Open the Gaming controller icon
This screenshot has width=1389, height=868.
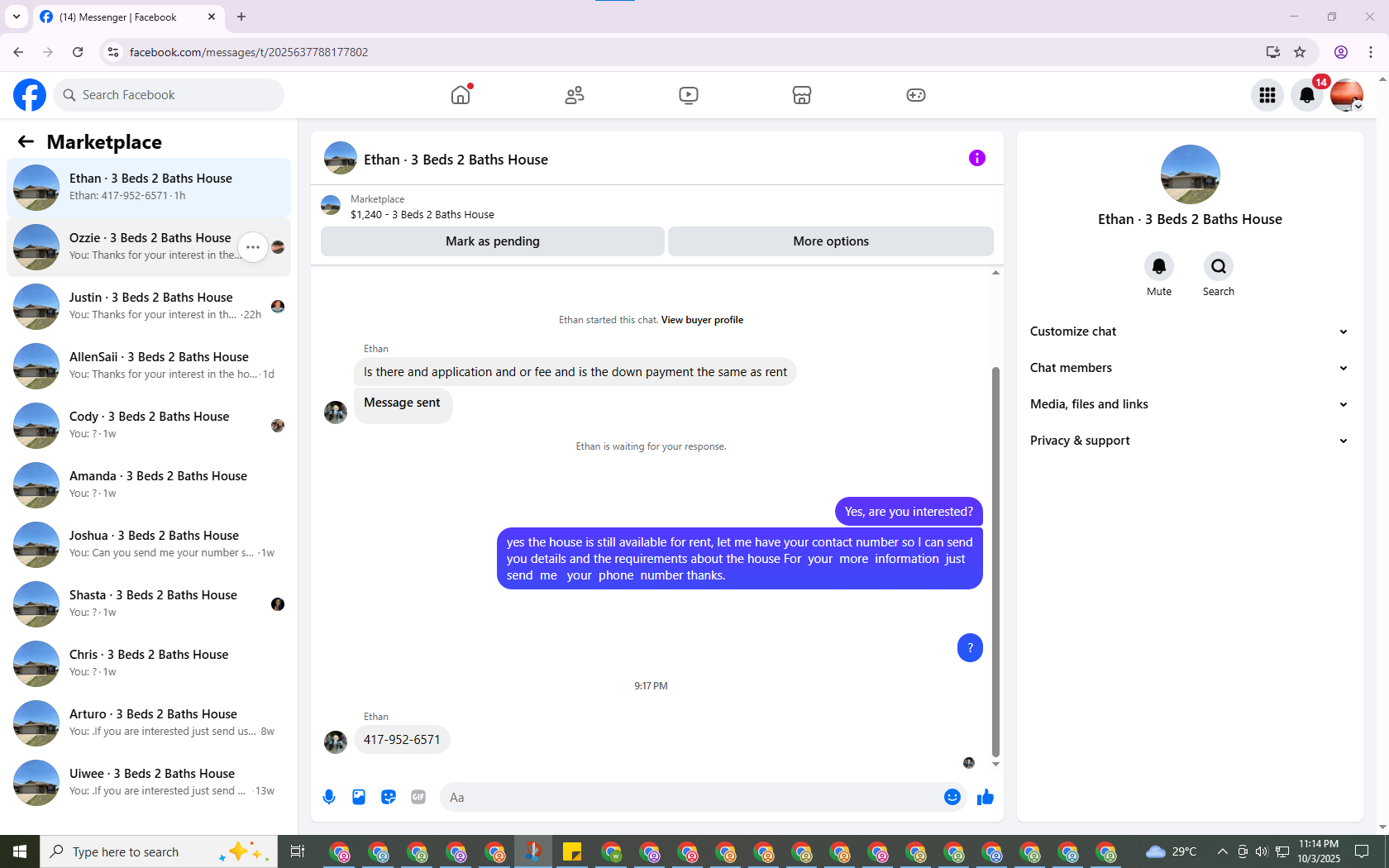tap(916, 95)
